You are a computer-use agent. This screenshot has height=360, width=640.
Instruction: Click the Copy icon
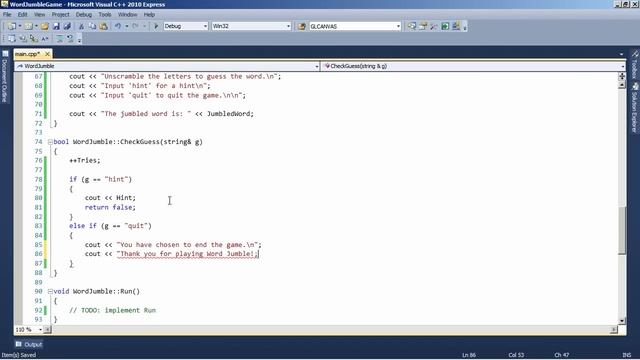[x=92, y=26]
